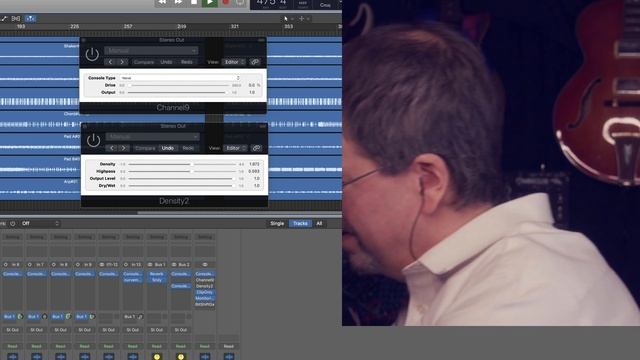Open the Channel9 plugin slot on the Stereo Out strip
The image size is (640, 360).
click(204, 280)
